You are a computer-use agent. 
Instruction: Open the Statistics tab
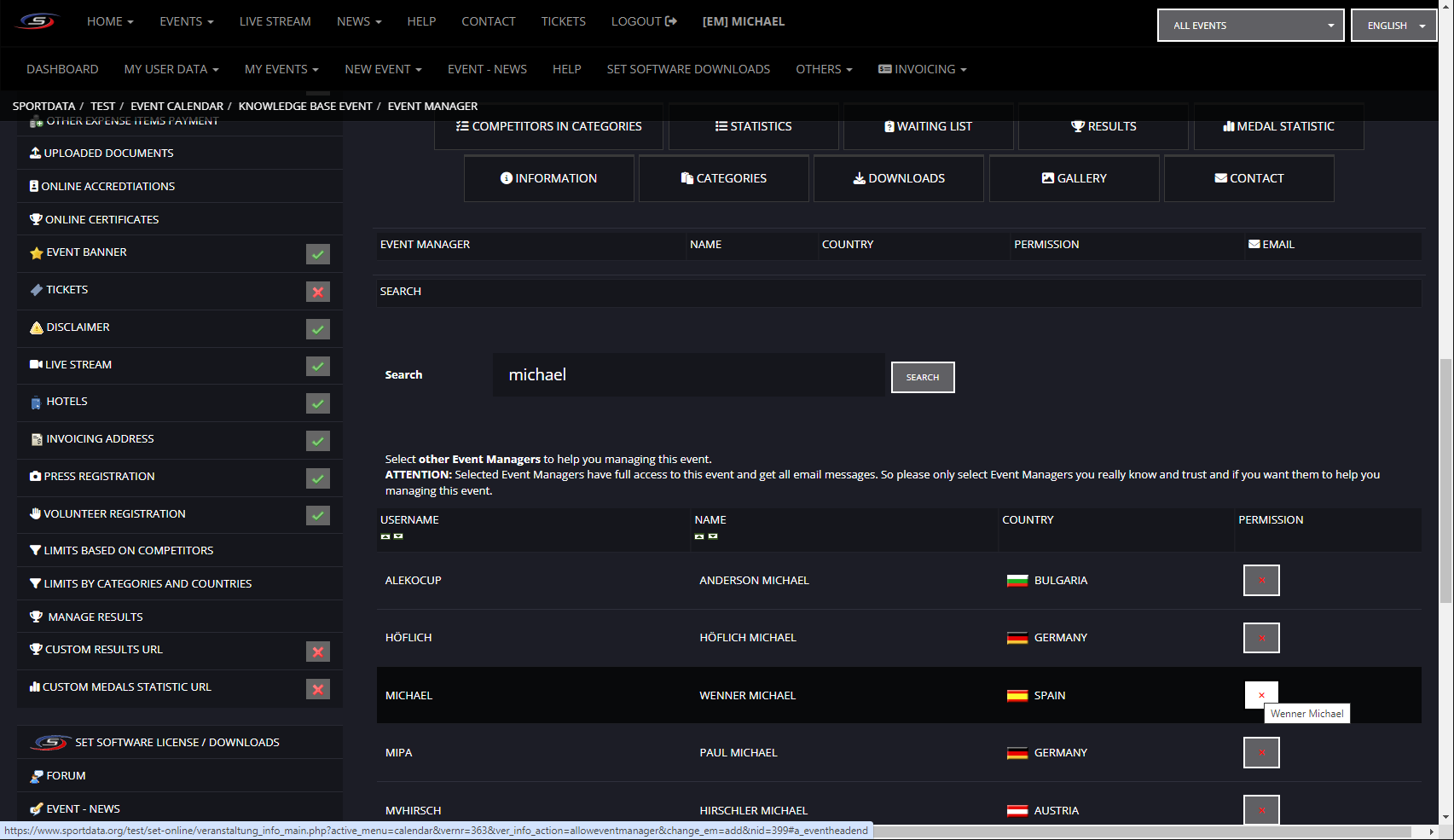click(x=754, y=126)
